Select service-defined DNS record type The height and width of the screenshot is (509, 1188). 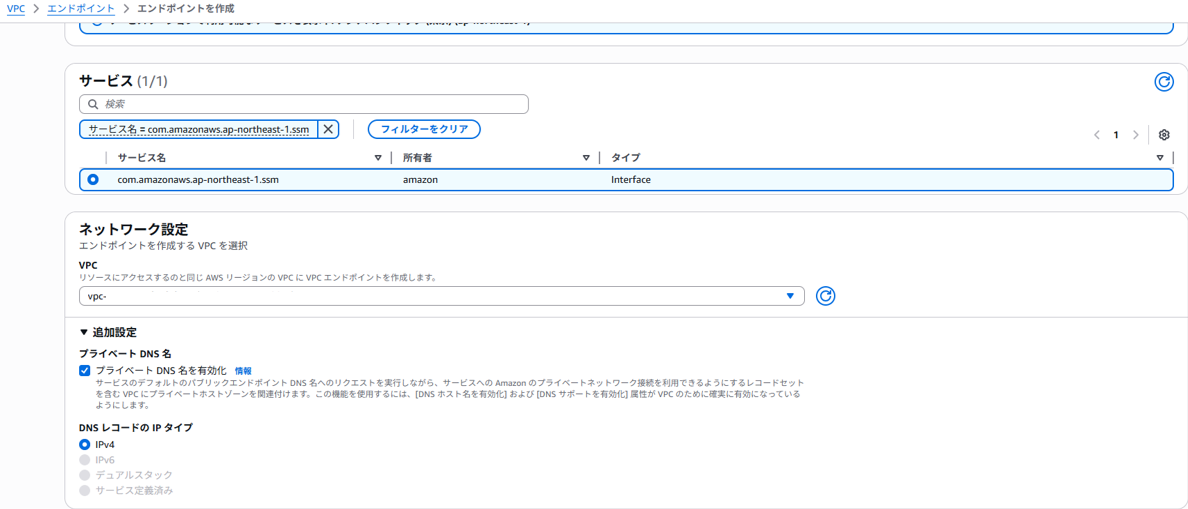pyautogui.click(x=84, y=490)
